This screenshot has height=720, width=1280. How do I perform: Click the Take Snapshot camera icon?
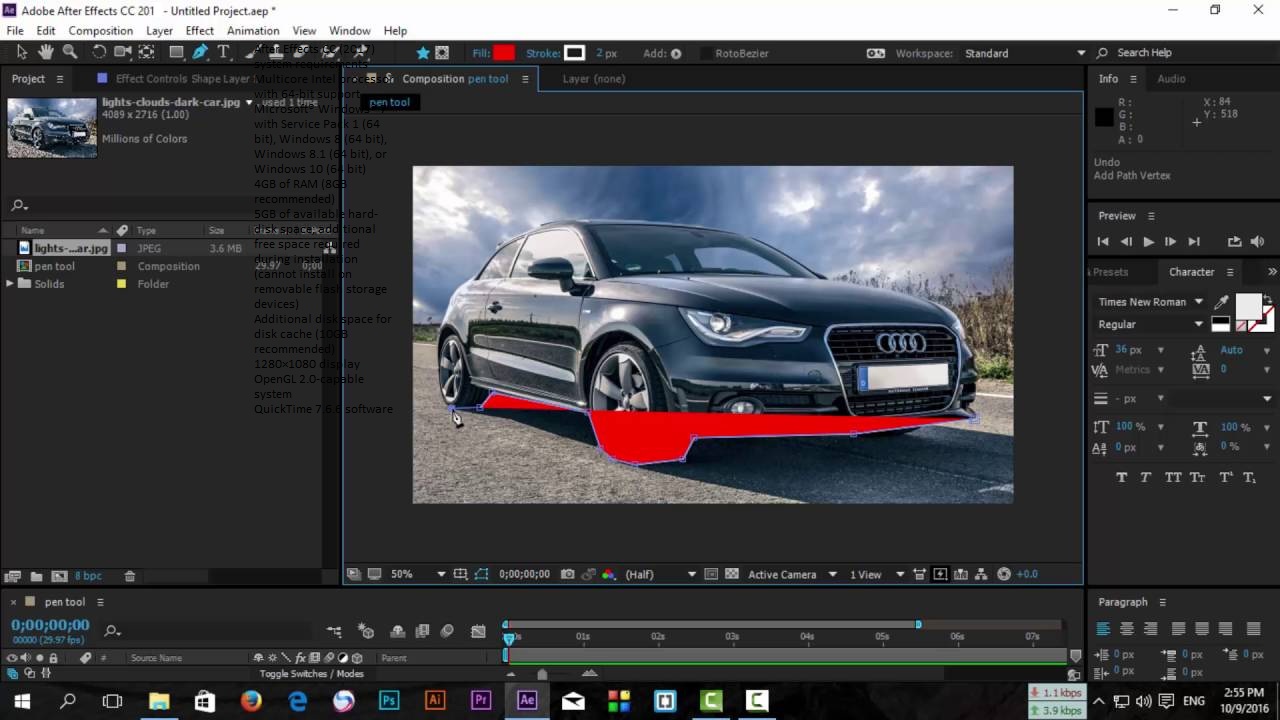(x=568, y=574)
